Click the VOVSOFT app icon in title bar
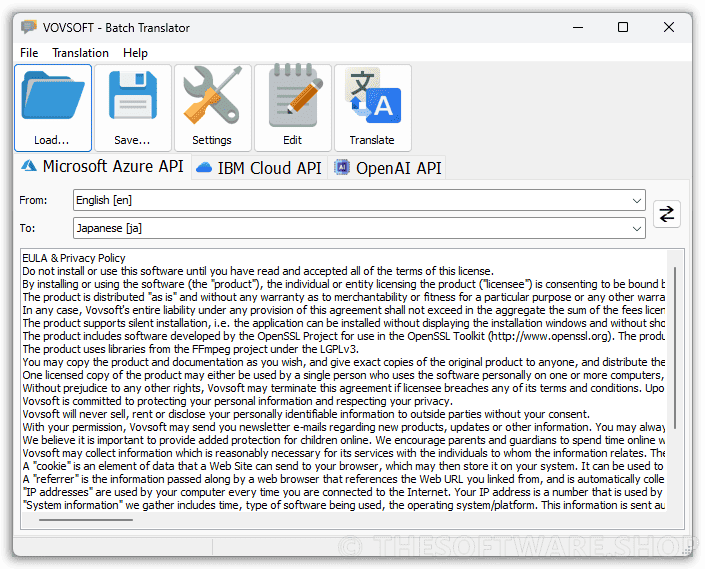The width and height of the screenshot is (705, 569). click(x=29, y=27)
